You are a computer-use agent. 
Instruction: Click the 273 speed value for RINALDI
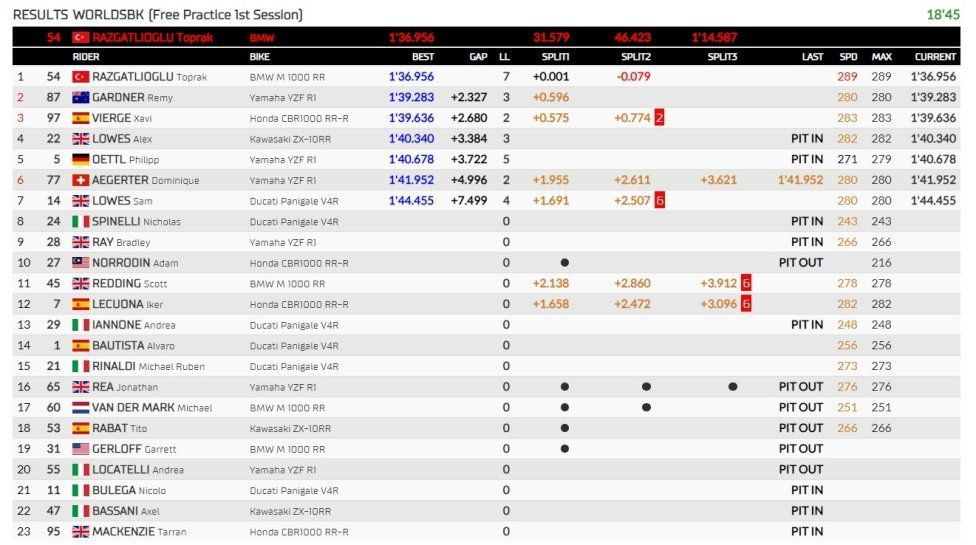[x=847, y=366]
